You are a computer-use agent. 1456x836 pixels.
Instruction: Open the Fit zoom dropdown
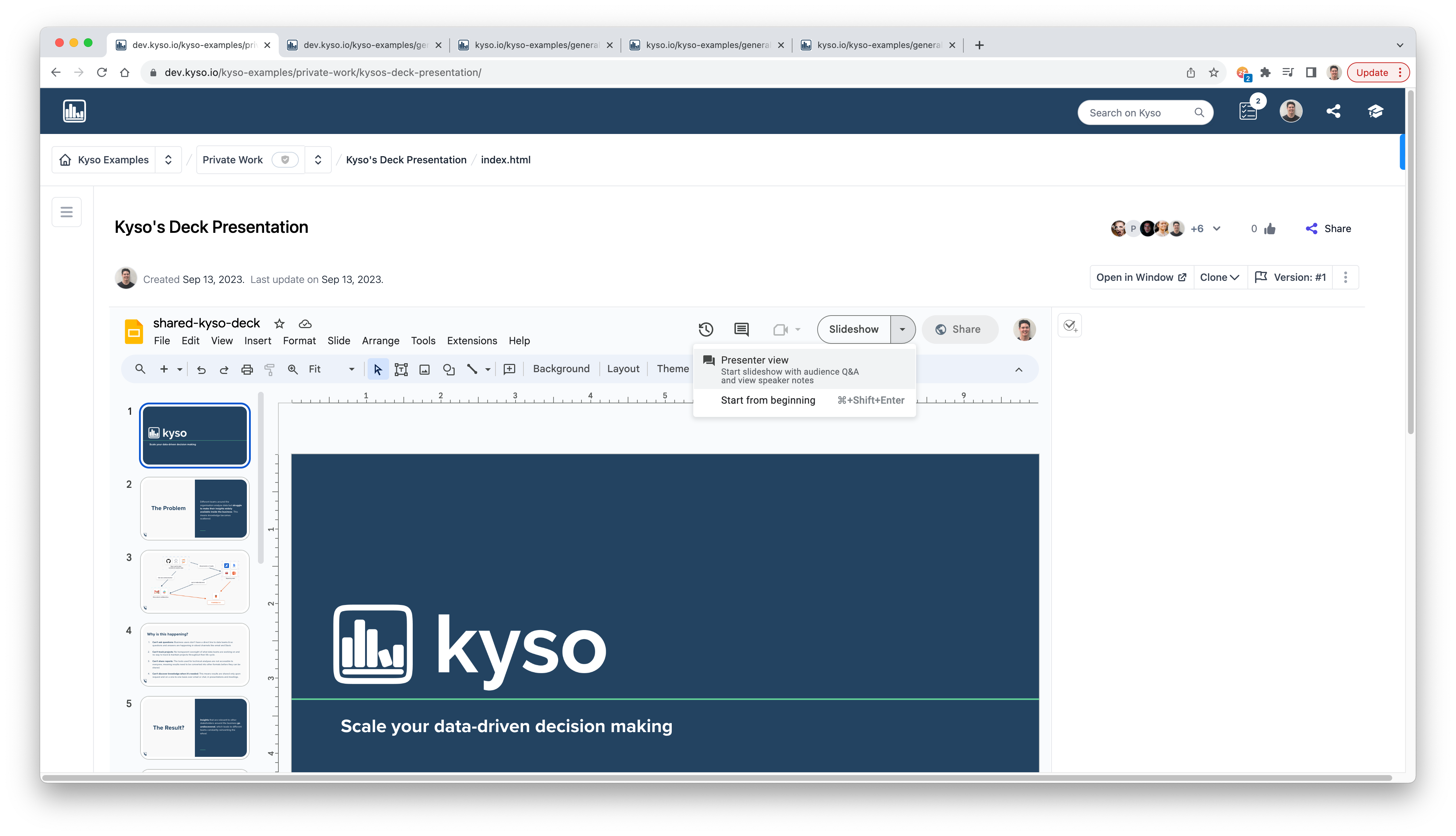click(x=331, y=369)
